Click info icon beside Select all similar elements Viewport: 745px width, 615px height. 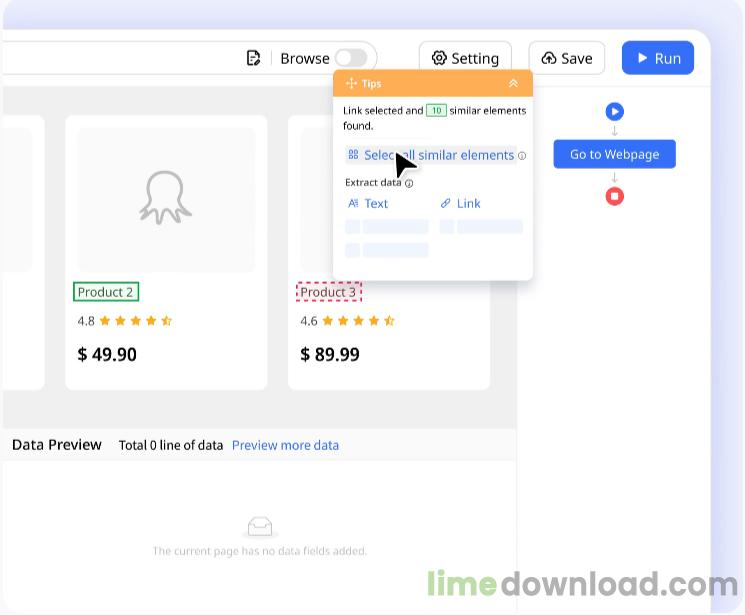tap(522, 156)
